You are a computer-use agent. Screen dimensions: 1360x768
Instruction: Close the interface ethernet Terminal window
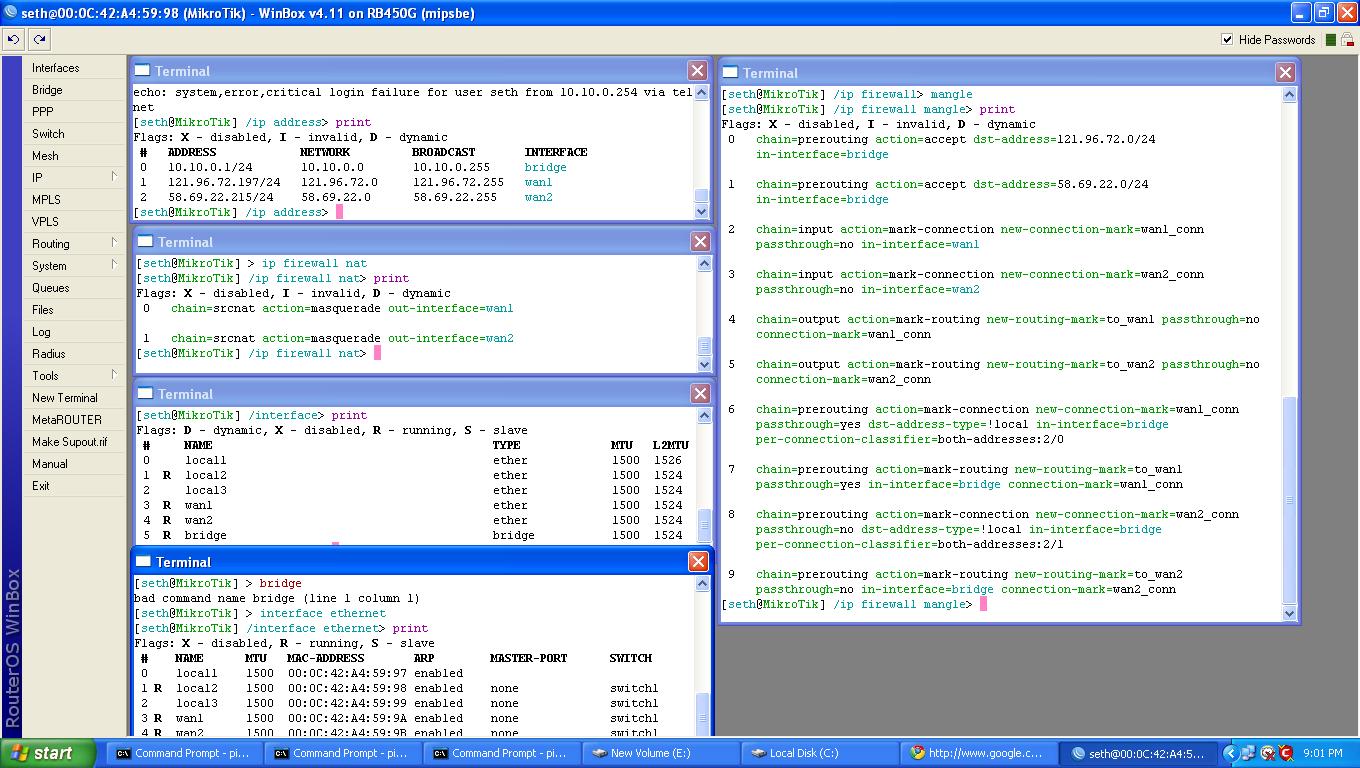point(698,561)
